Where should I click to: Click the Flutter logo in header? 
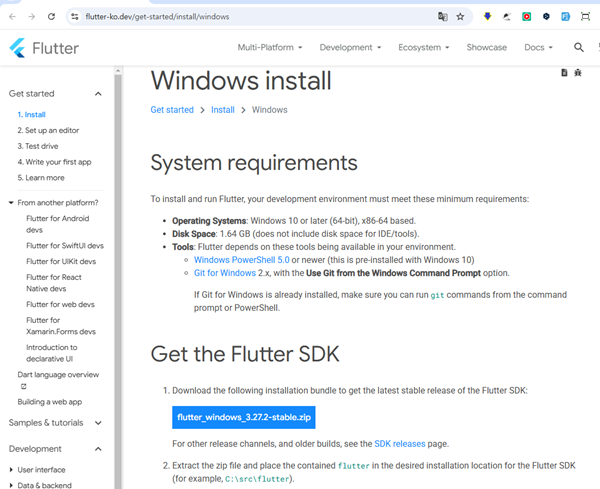(x=44, y=48)
